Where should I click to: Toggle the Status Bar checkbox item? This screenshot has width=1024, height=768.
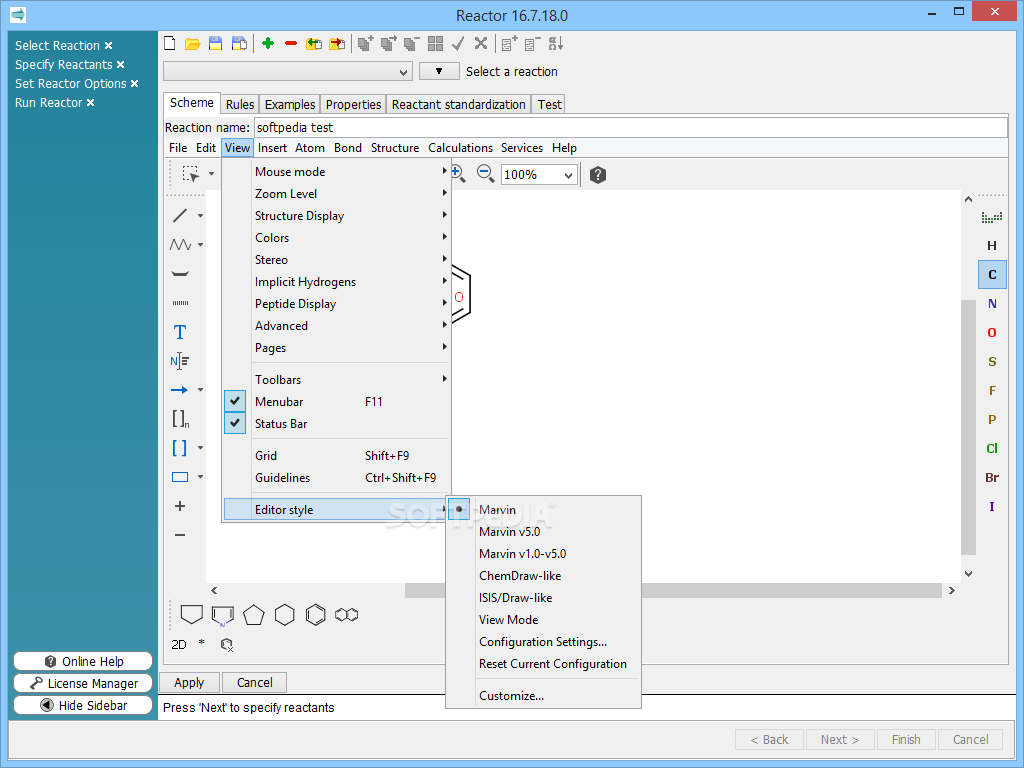pyautogui.click(x=336, y=424)
